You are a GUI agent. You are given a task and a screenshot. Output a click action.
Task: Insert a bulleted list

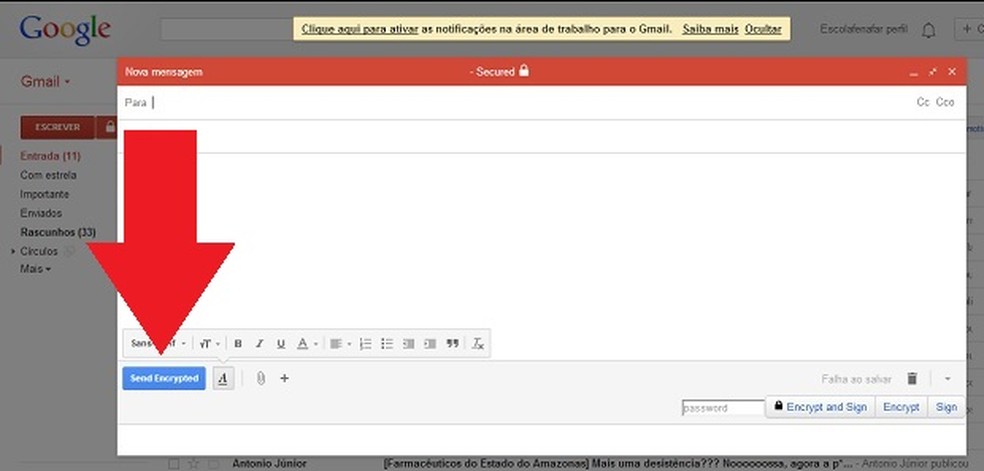point(387,344)
